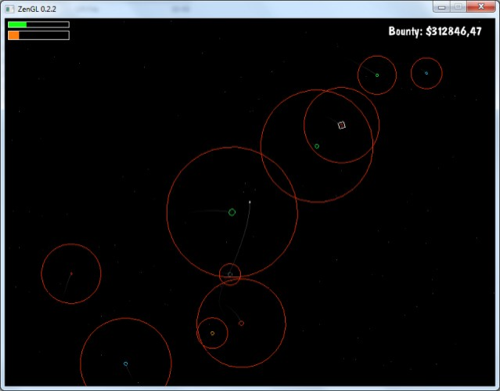
Task: Close the ZenGL window
Action: 480,7
